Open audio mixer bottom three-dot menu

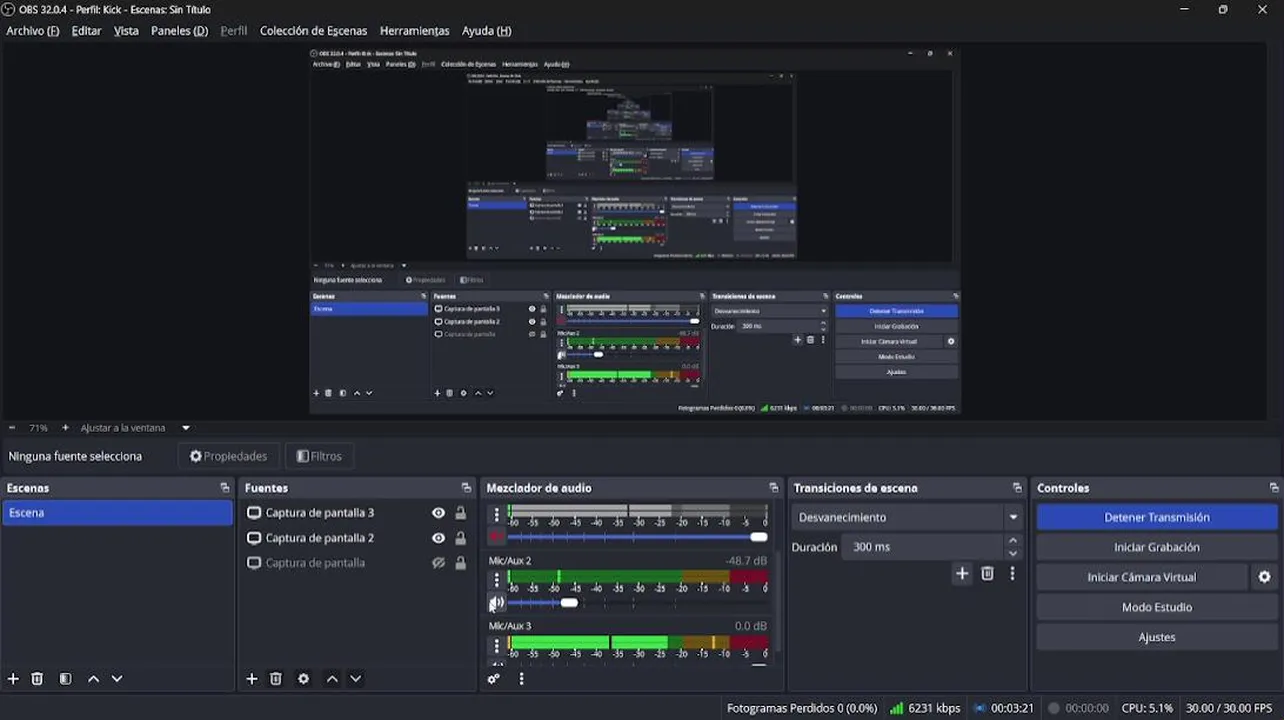click(521, 678)
